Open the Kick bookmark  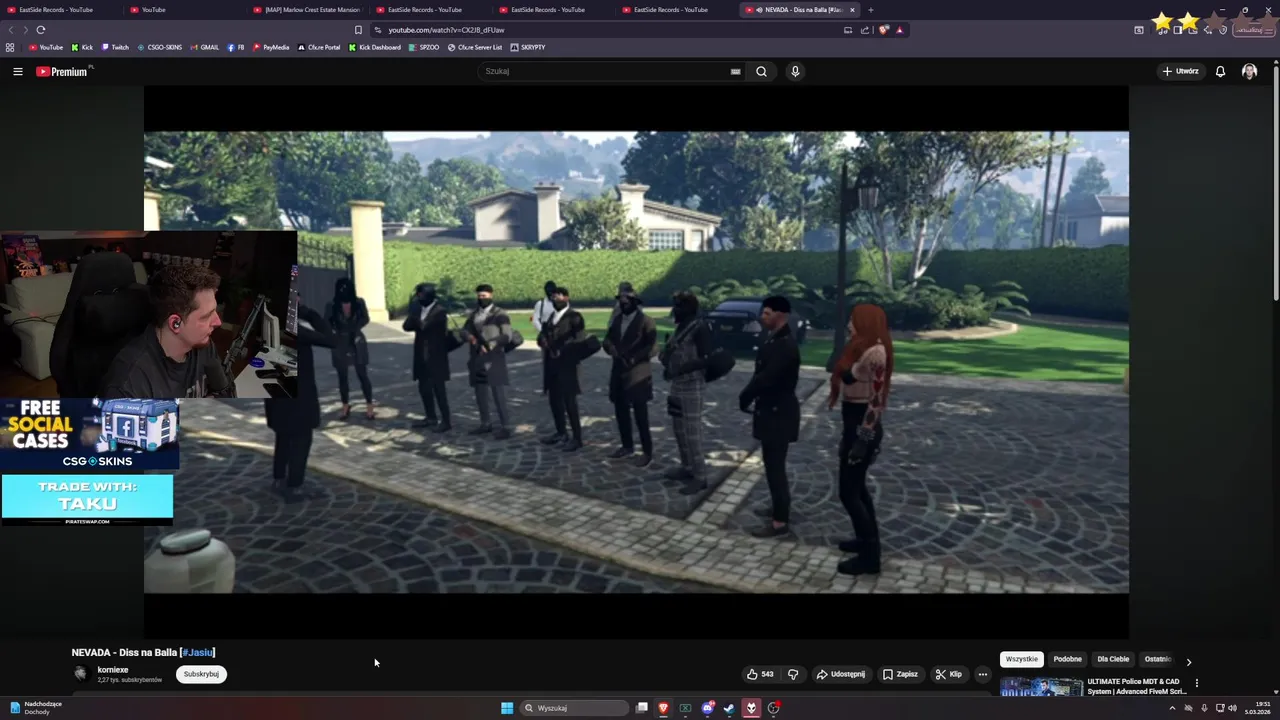(x=82, y=47)
